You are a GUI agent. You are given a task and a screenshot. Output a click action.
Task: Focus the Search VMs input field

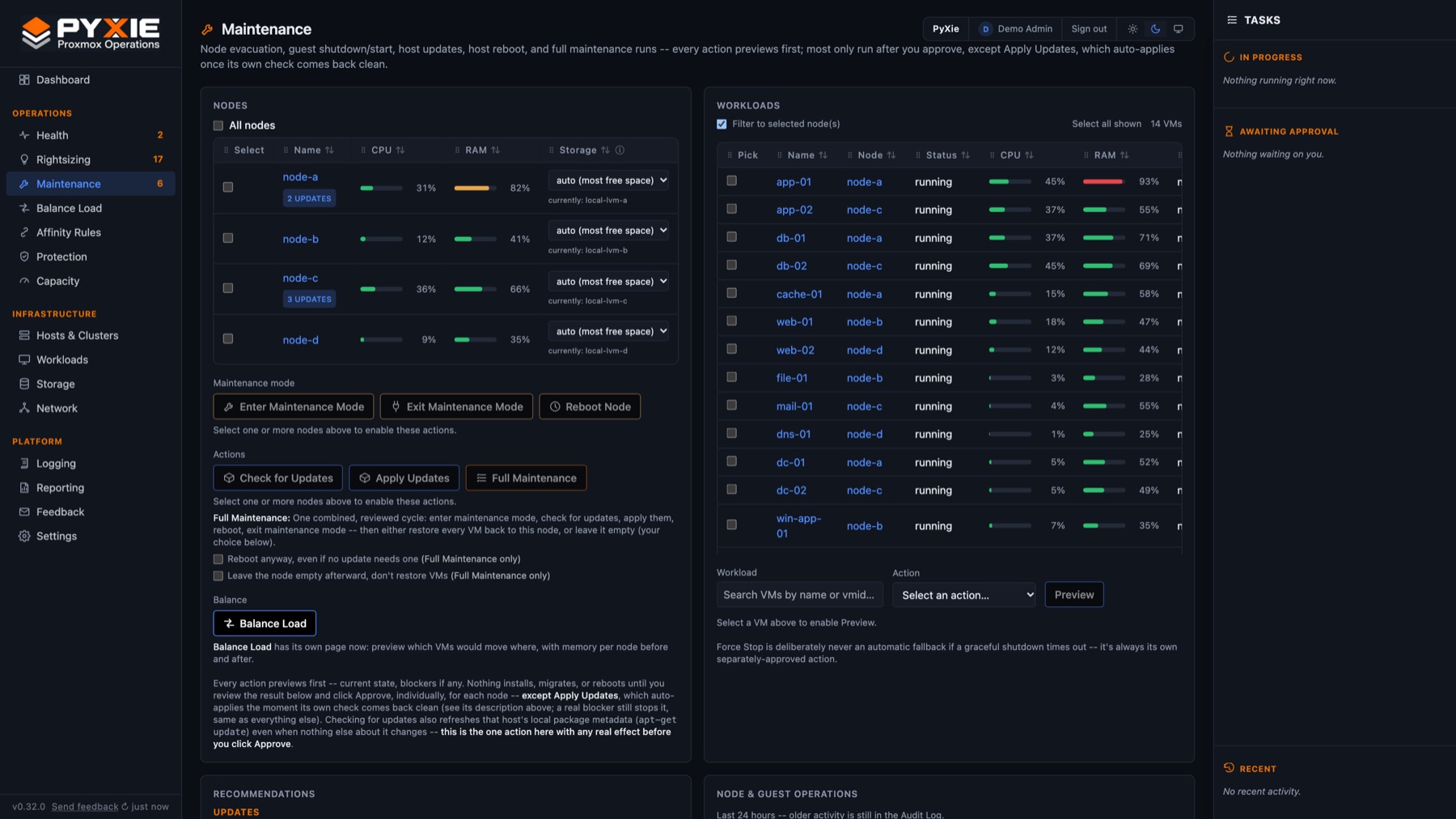click(x=799, y=595)
